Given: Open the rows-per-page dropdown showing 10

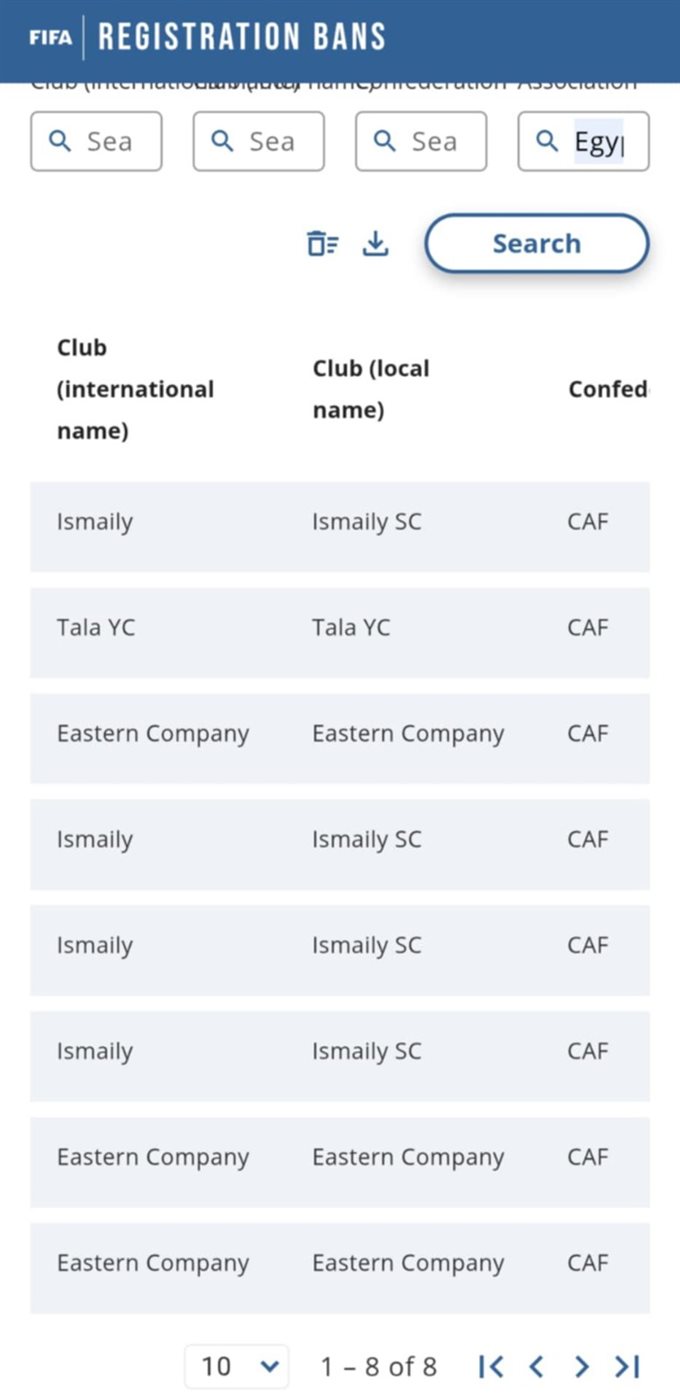Looking at the screenshot, I should tap(237, 1366).
